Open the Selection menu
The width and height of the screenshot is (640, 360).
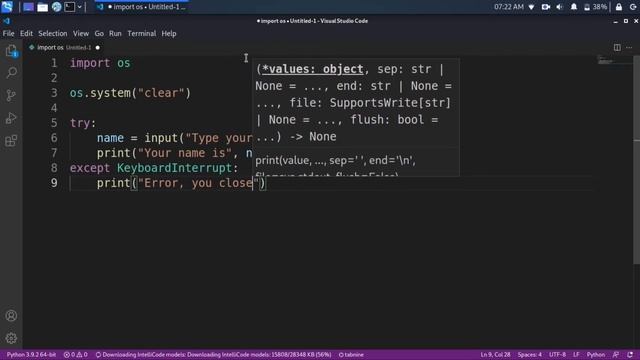[53, 33]
